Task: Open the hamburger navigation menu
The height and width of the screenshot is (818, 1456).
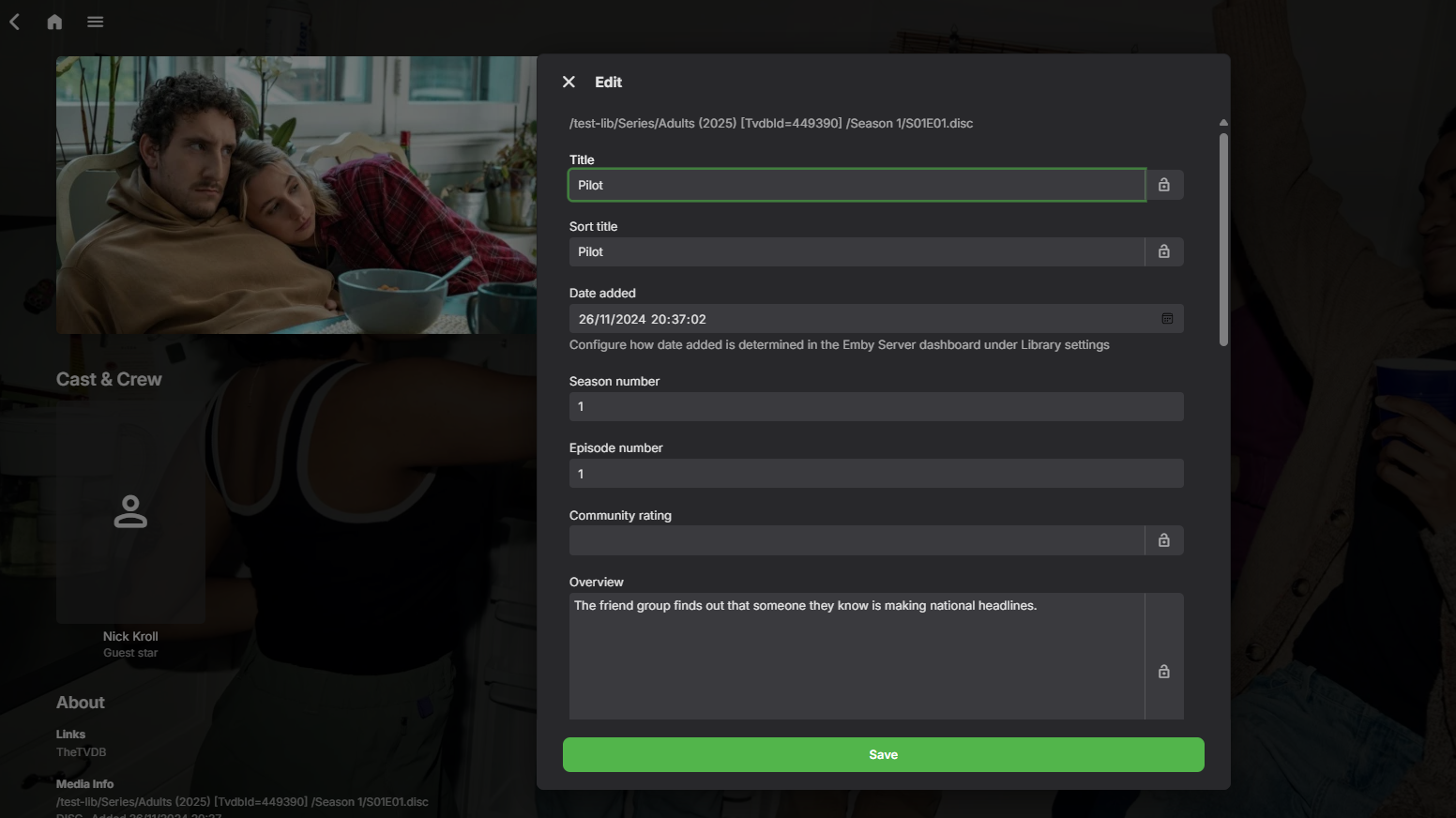Action: coord(95,22)
